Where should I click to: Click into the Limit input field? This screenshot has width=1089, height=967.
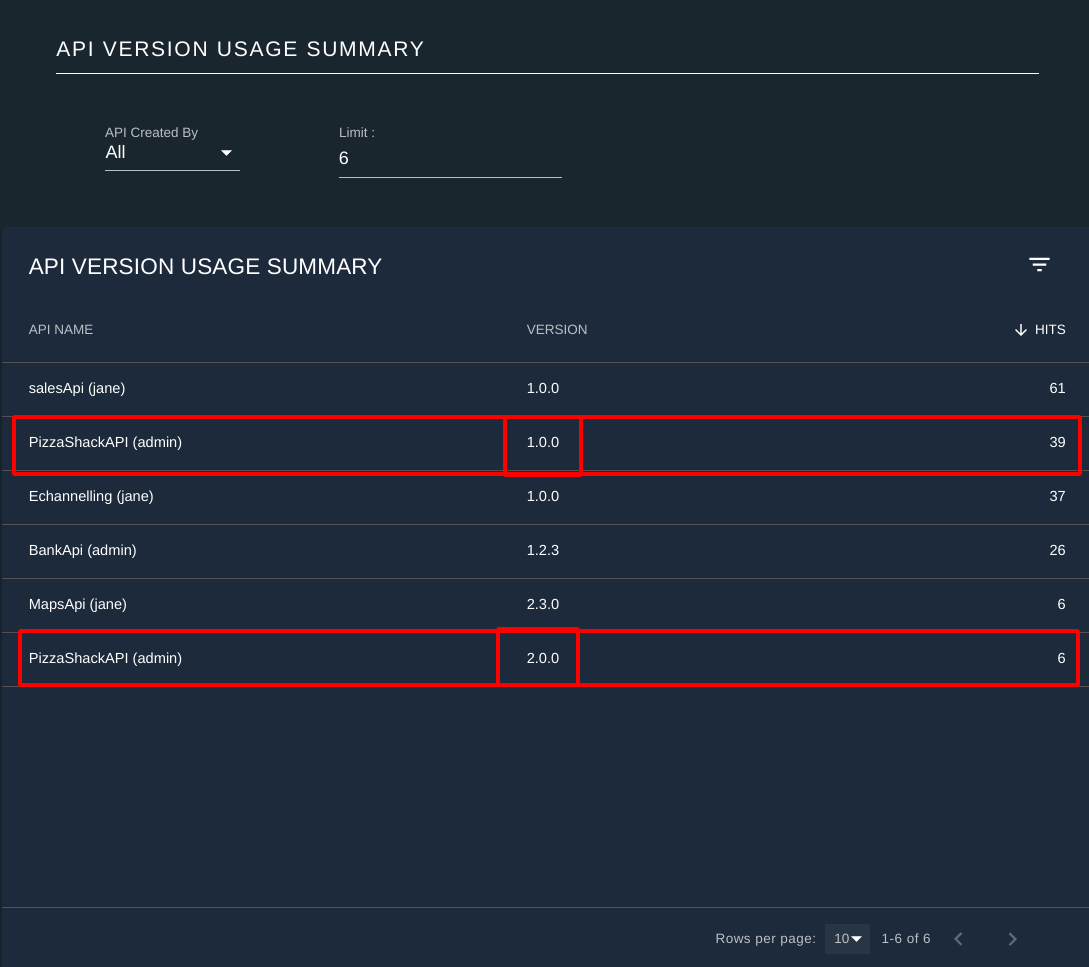point(450,158)
